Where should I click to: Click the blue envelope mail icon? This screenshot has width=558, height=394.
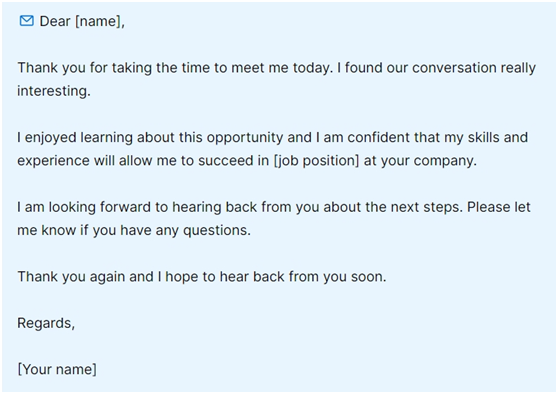pyautogui.click(x=27, y=21)
